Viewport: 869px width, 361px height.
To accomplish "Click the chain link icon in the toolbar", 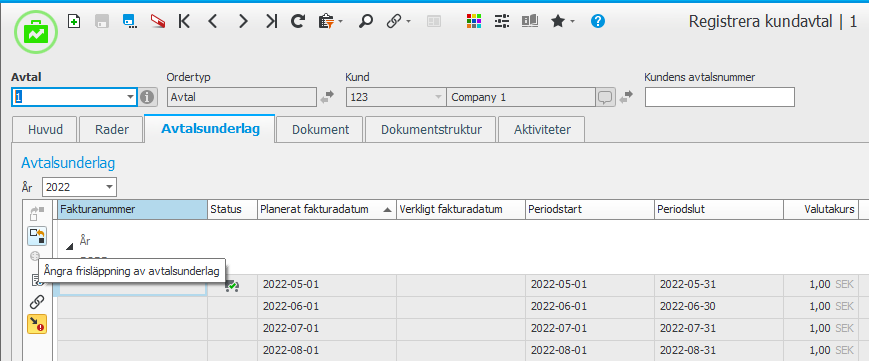I will [x=393, y=22].
